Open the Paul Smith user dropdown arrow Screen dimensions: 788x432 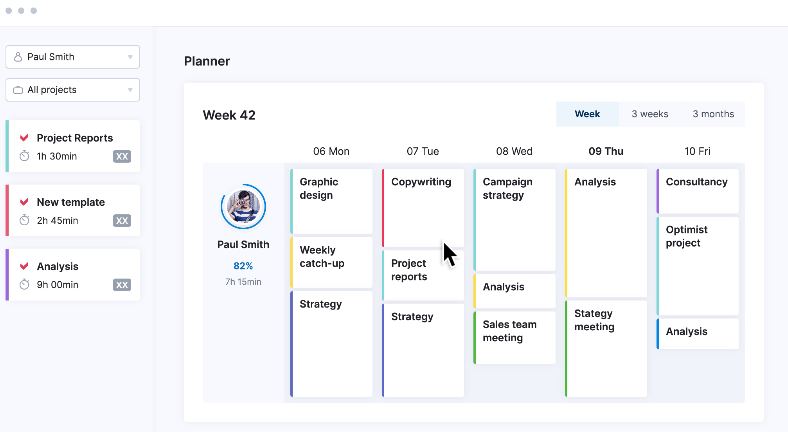point(130,57)
